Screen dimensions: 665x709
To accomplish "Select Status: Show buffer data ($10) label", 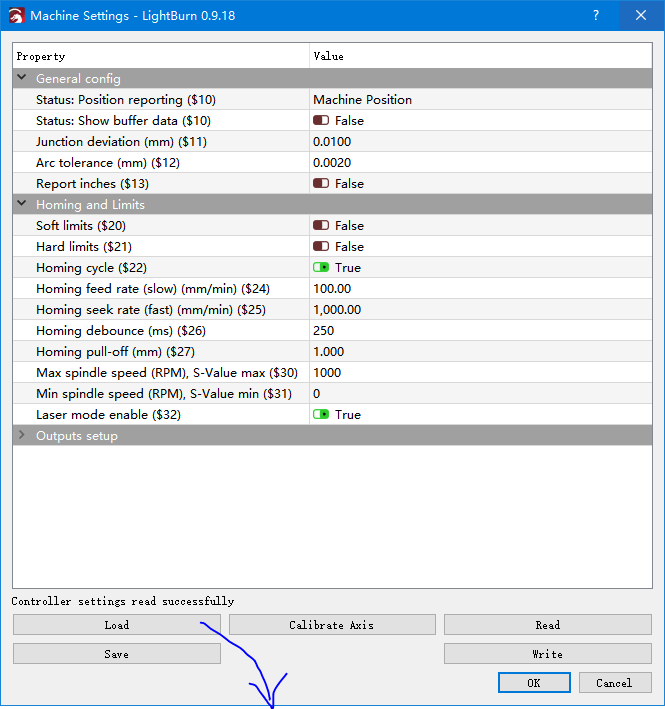I will point(123,121).
